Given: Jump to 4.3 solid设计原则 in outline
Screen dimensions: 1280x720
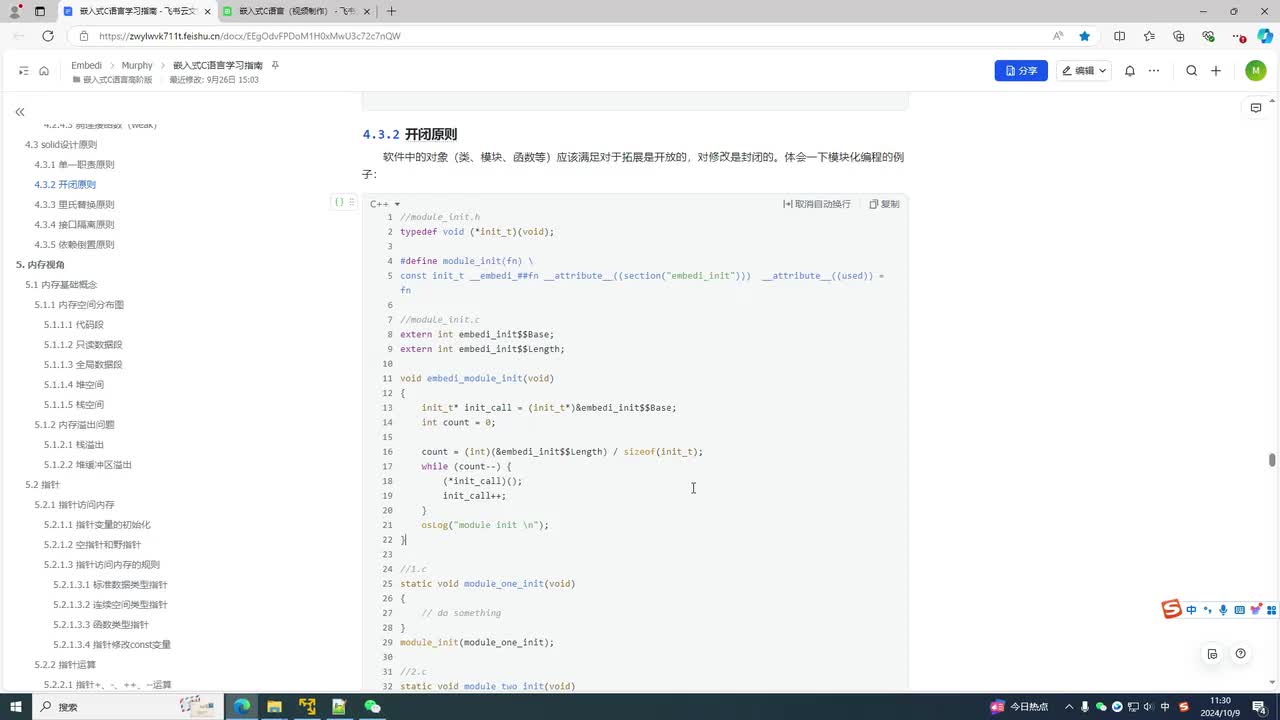Looking at the screenshot, I should [x=61, y=144].
